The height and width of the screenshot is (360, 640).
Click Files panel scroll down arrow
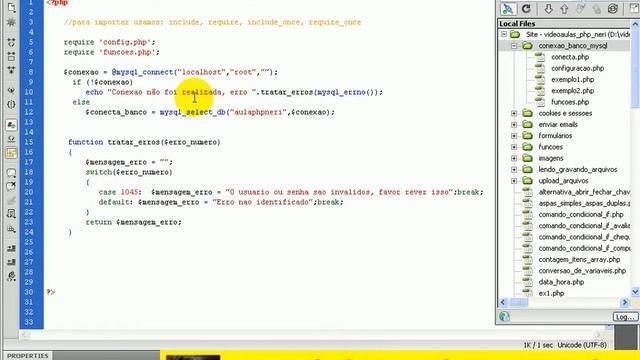[x=635, y=291]
